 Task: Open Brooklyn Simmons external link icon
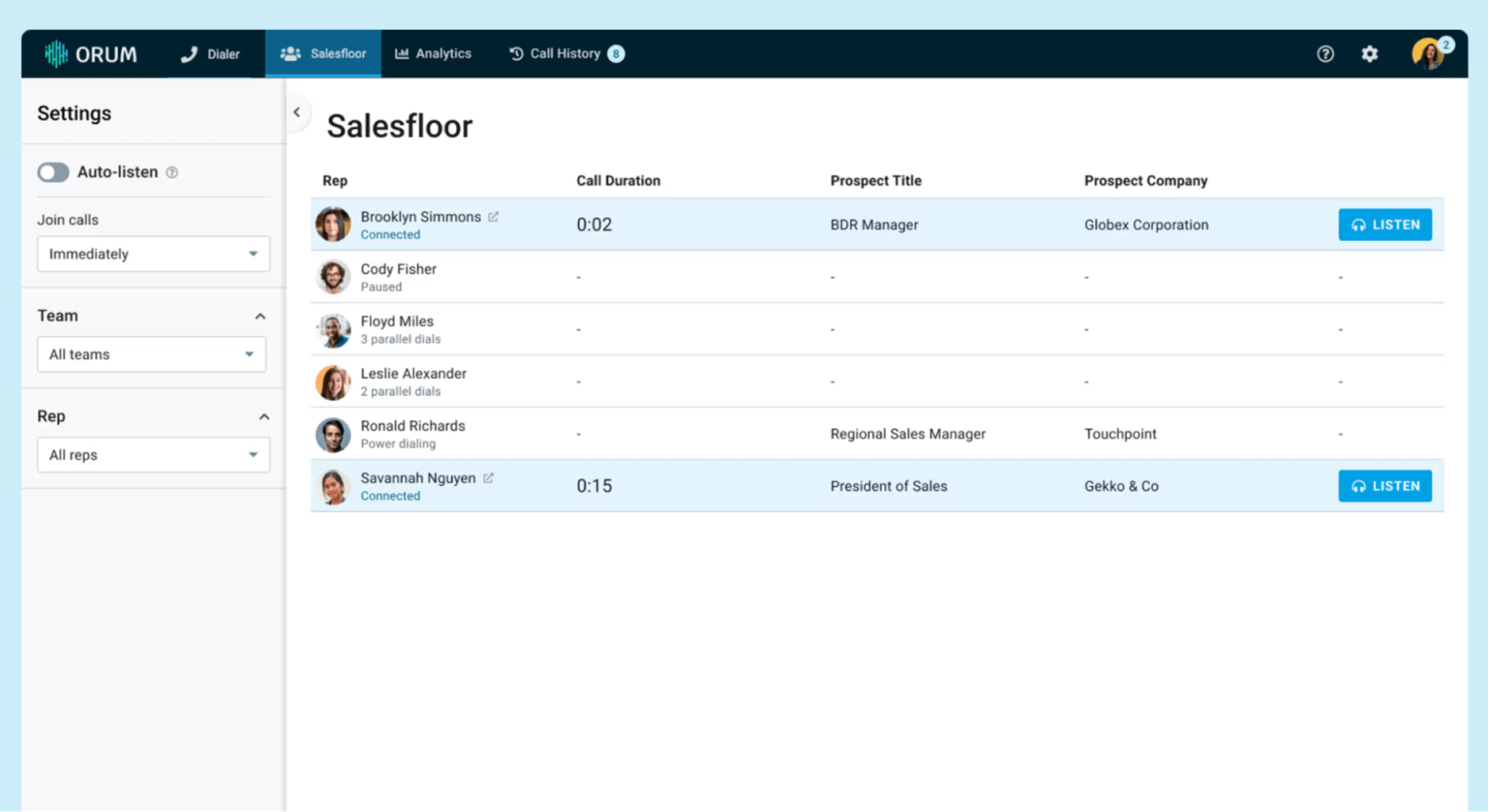click(493, 217)
